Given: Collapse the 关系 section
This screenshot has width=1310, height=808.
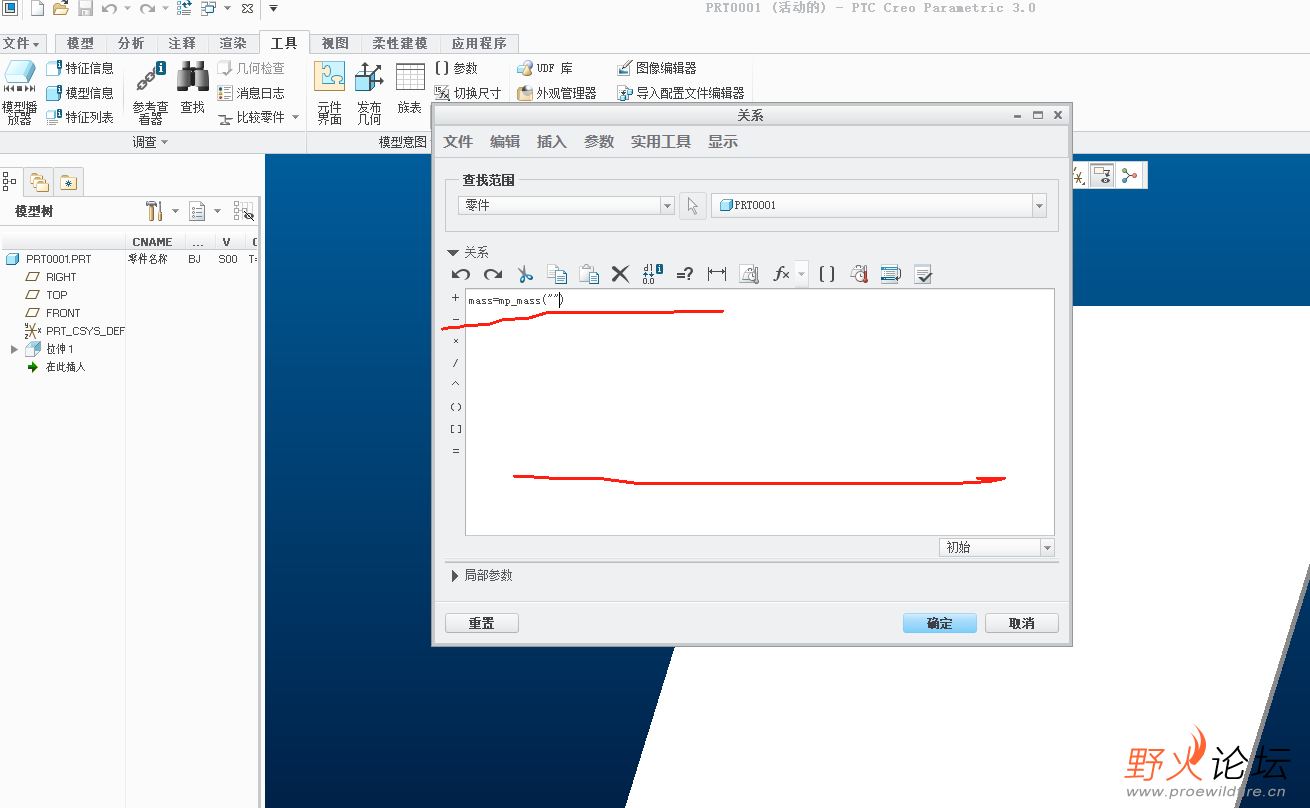Looking at the screenshot, I should tap(453, 253).
